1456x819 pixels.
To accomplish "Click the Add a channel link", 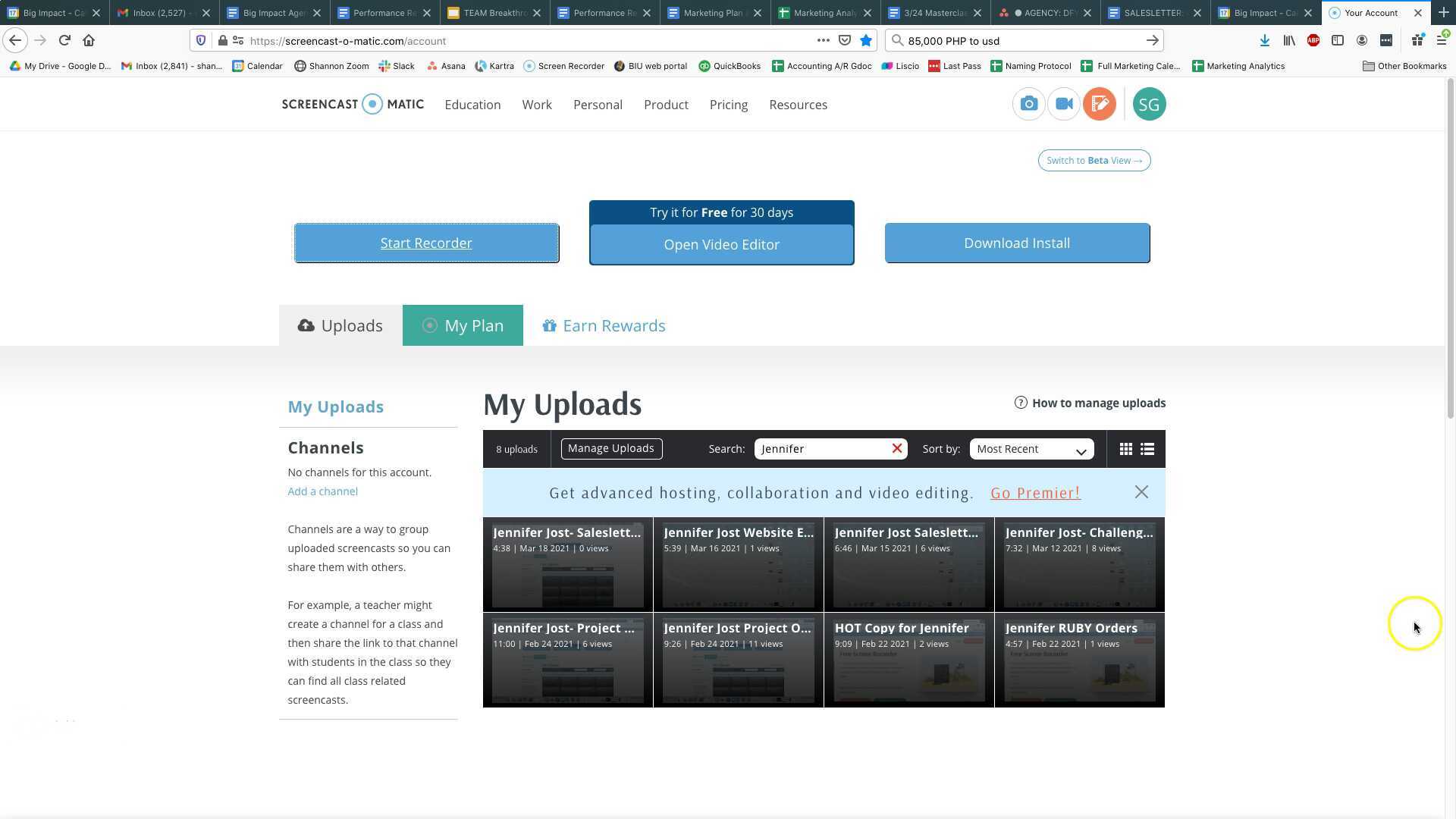I will click(x=322, y=491).
